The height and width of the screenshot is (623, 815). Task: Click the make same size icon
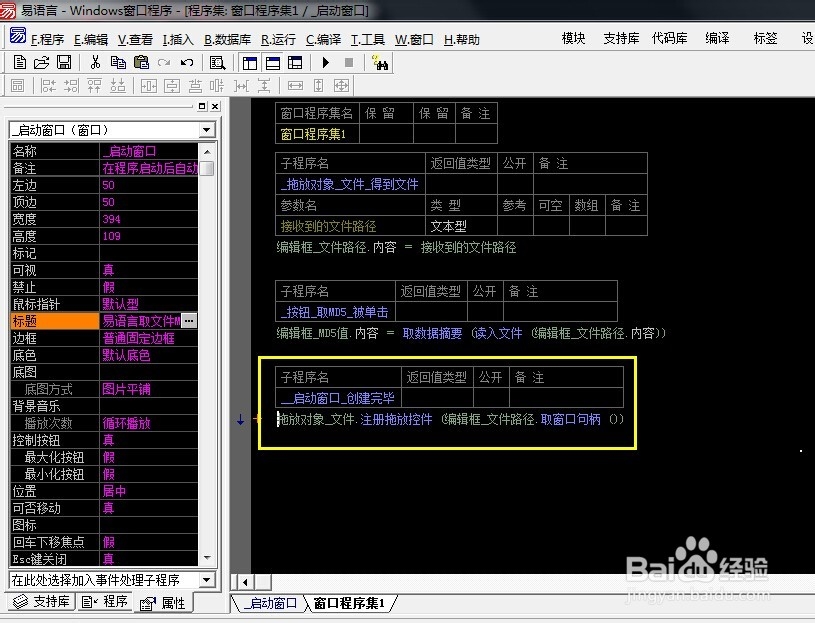(x=341, y=86)
